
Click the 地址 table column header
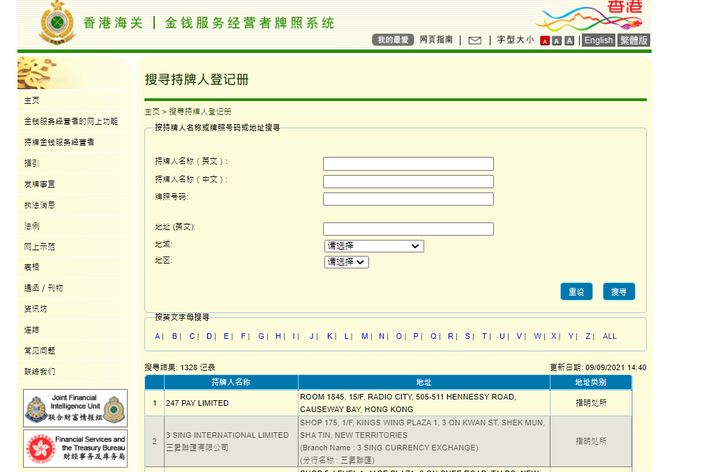coord(424,382)
